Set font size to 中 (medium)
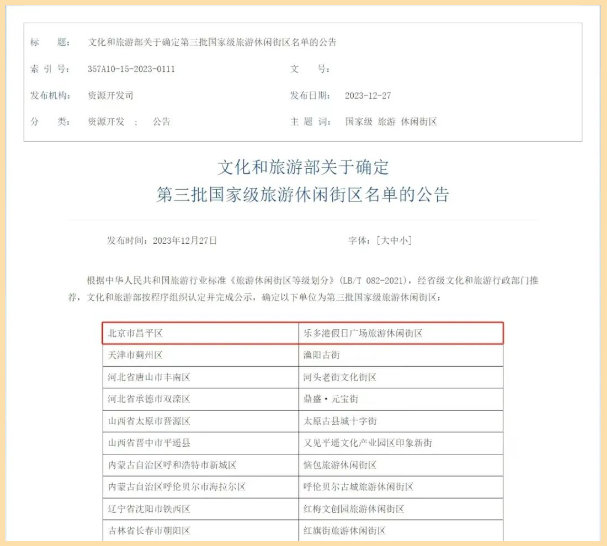Viewport: 607px width, 546px height. point(393,241)
